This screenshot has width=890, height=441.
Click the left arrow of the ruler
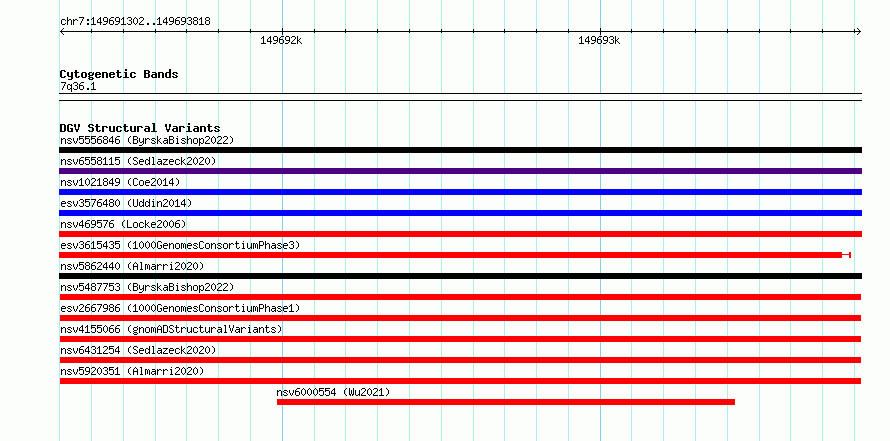(62, 31)
